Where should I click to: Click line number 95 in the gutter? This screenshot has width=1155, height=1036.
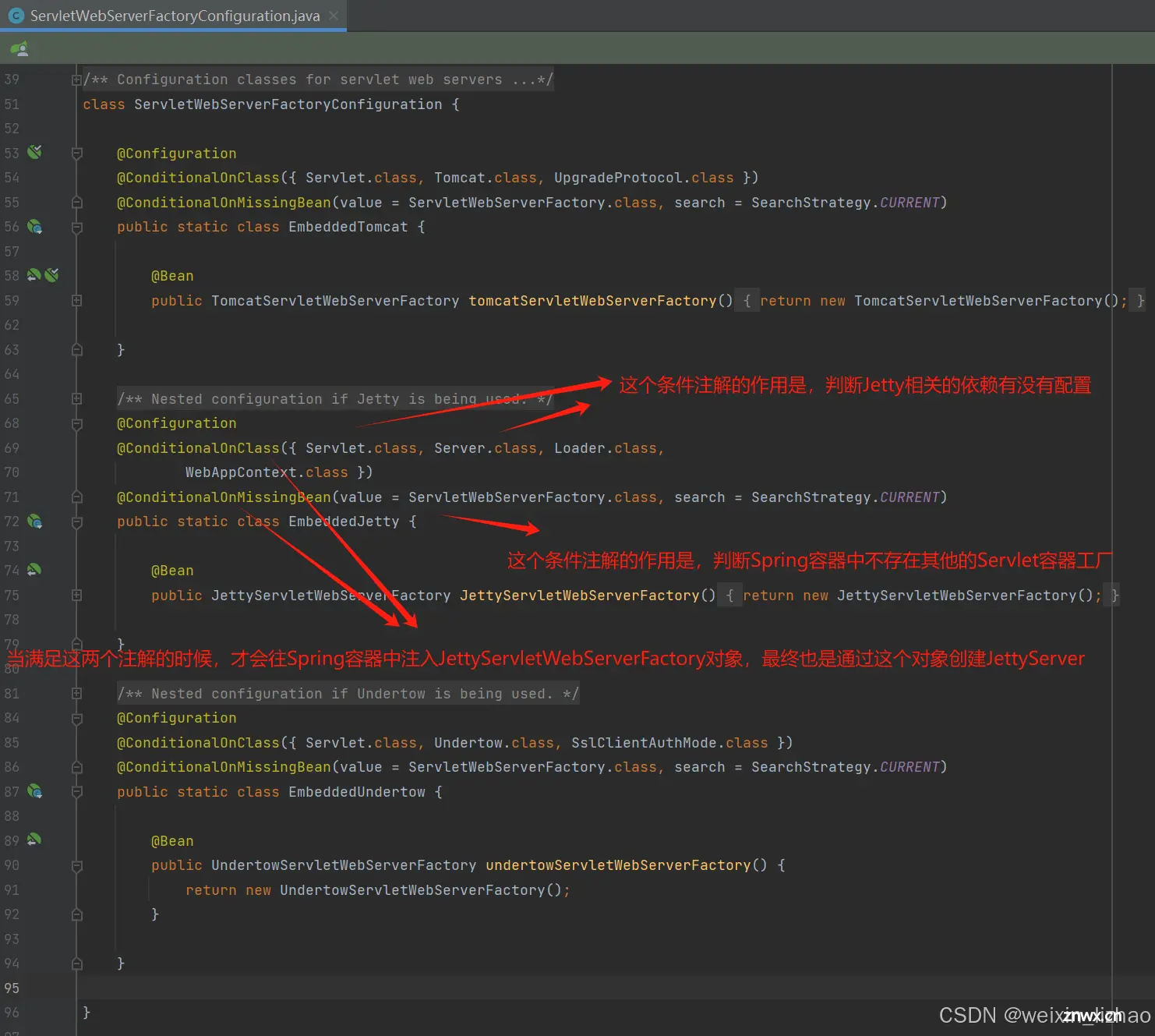pos(12,988)
